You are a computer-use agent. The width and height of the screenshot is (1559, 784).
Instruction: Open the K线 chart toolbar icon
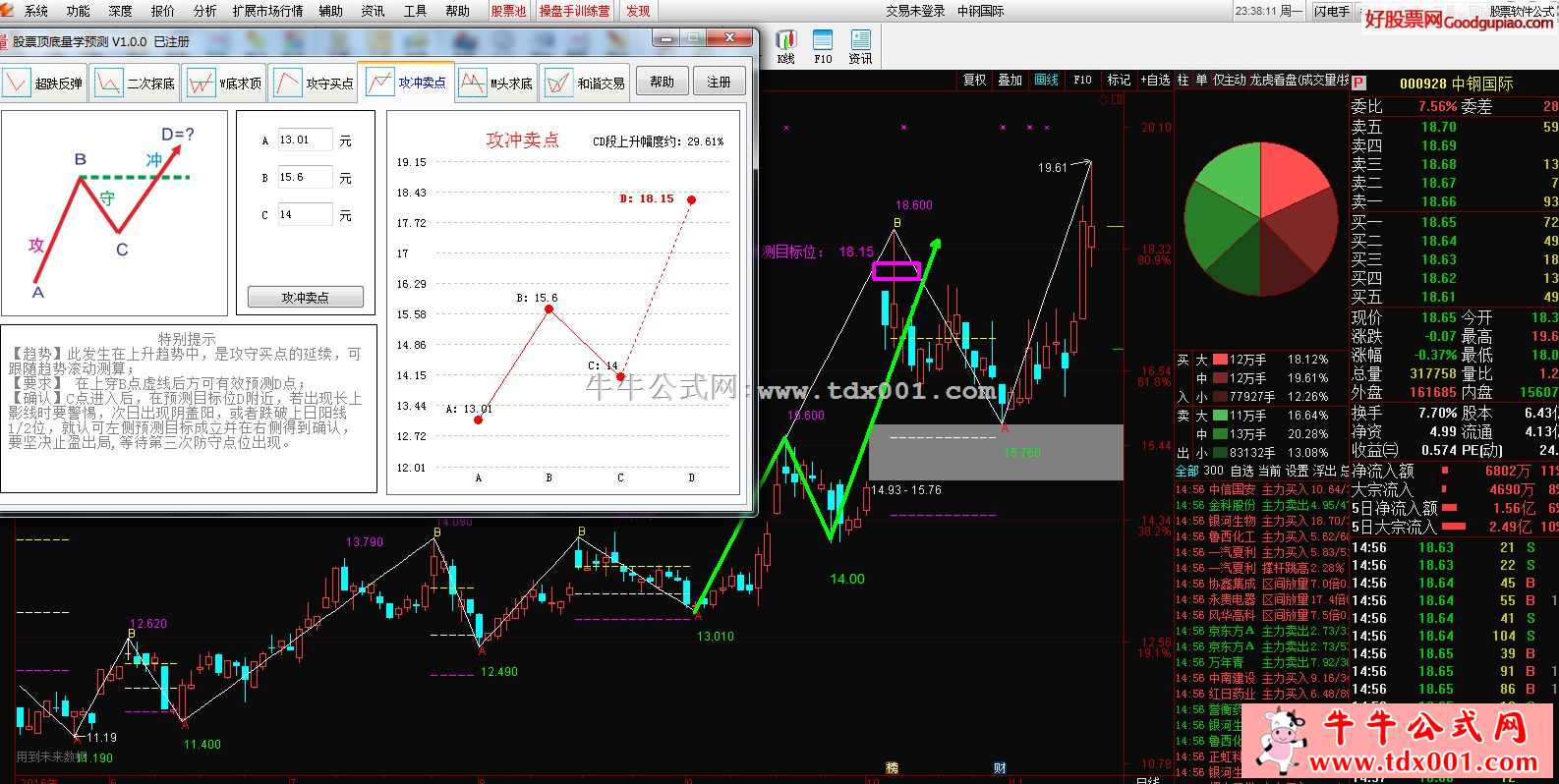tap(786, 40)
